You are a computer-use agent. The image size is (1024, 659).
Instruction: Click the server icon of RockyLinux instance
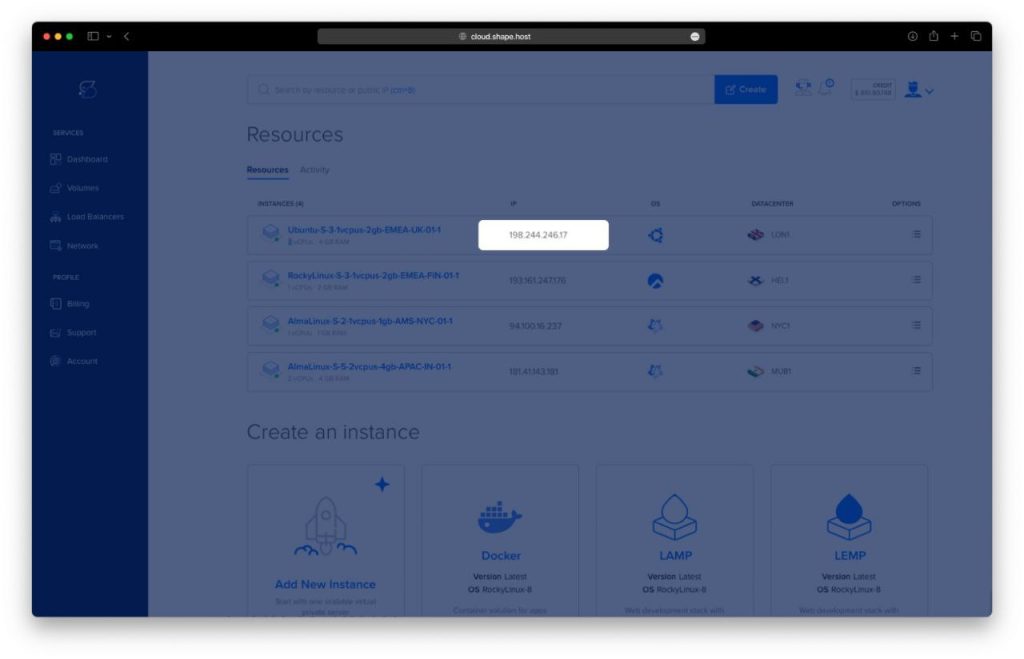point(270,278)
